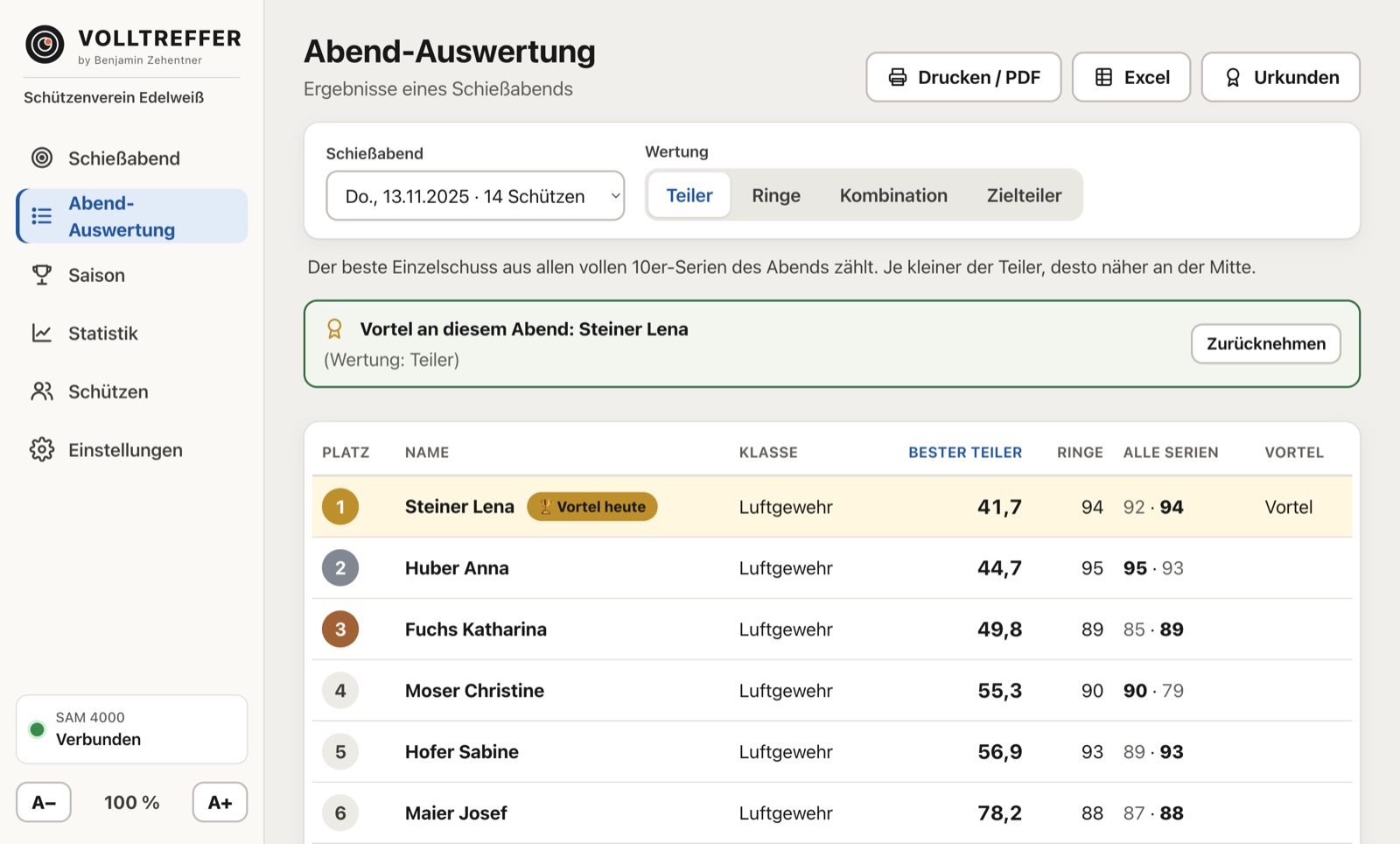Image resolution: width=1400 pixels, height=844 pixels.
Task: Click the award ribbon icon beside Vortel text
Action: coord(334,329)
